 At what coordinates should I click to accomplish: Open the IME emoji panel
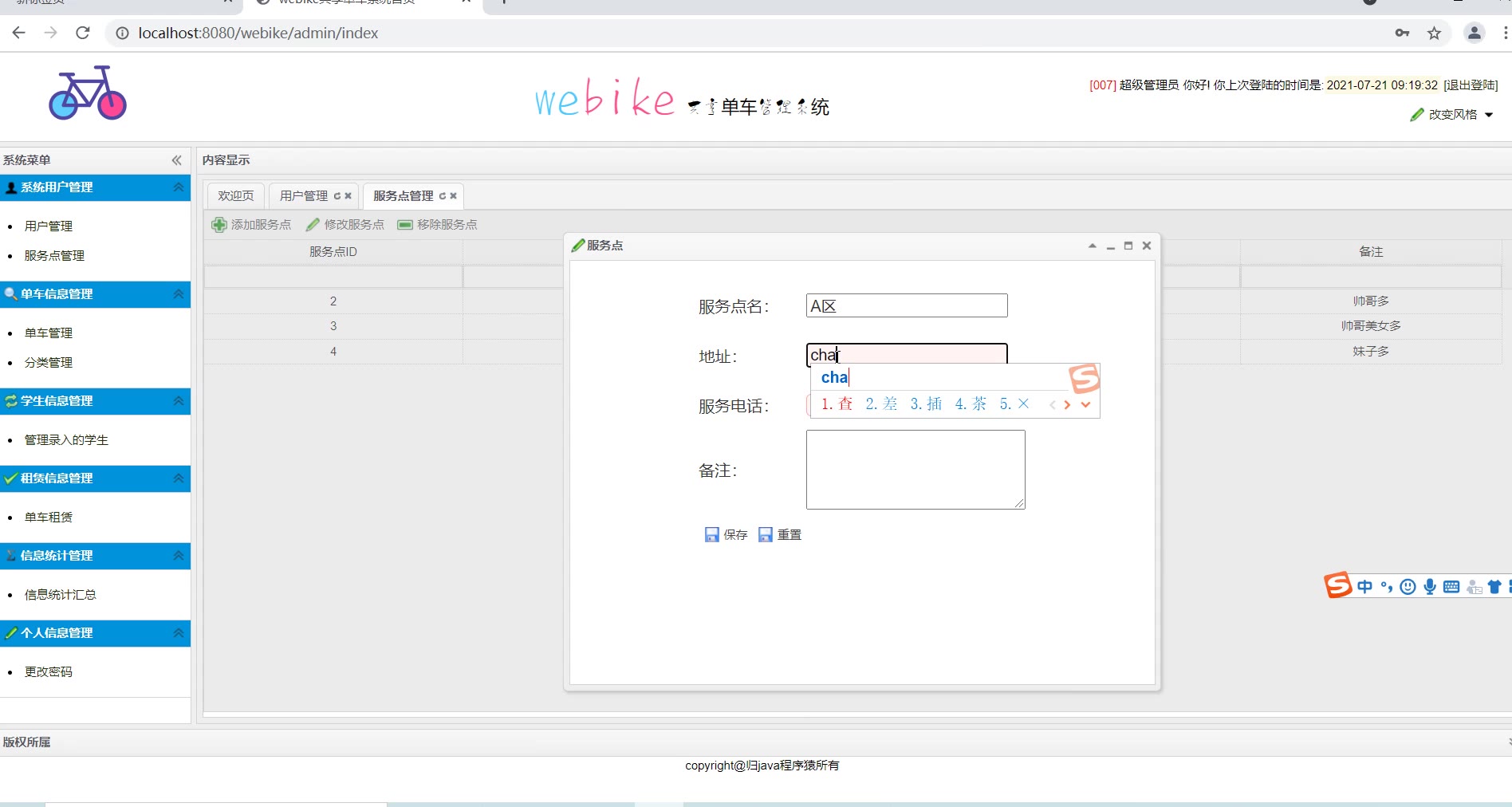1408,587
